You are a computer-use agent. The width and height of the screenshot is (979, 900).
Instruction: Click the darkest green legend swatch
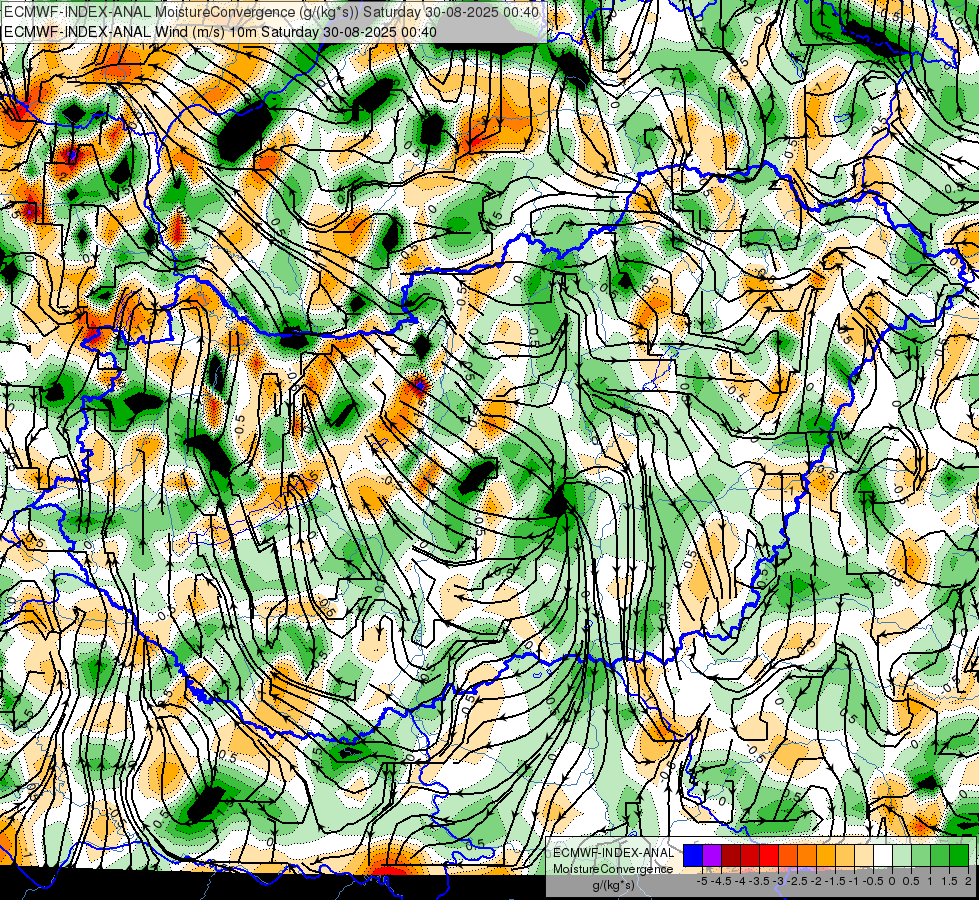click(x=959, y=856)
